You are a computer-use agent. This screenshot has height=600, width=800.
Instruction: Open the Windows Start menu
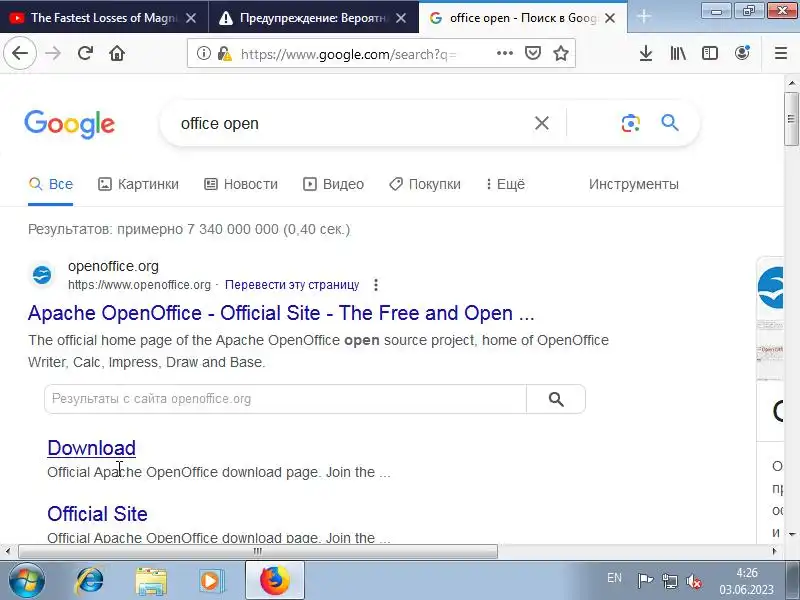click(27, 581)
